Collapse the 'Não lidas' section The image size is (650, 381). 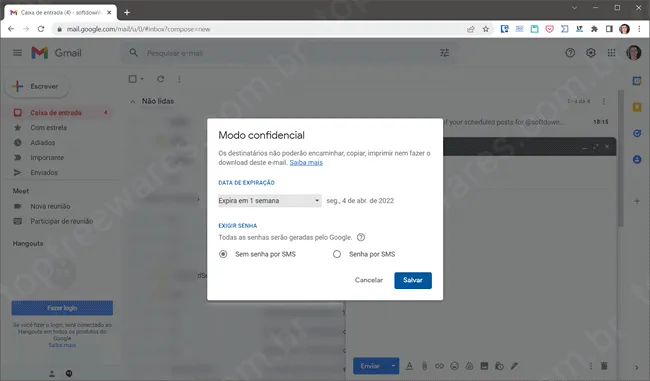pyautogui.click(x=132, y=101)
